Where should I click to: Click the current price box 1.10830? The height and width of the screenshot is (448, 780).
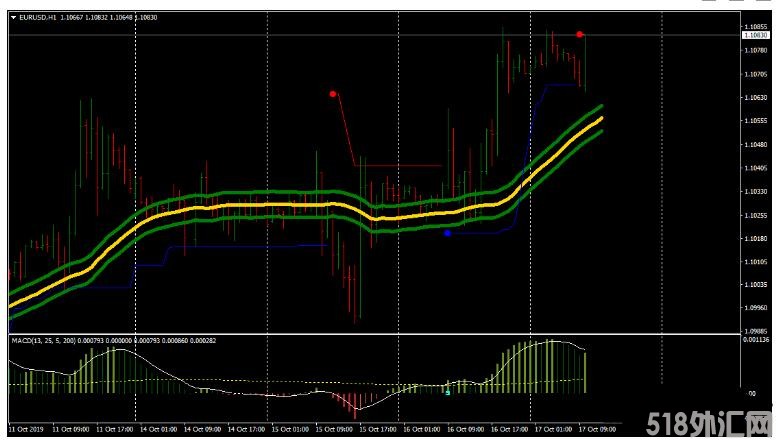(755, 35)
